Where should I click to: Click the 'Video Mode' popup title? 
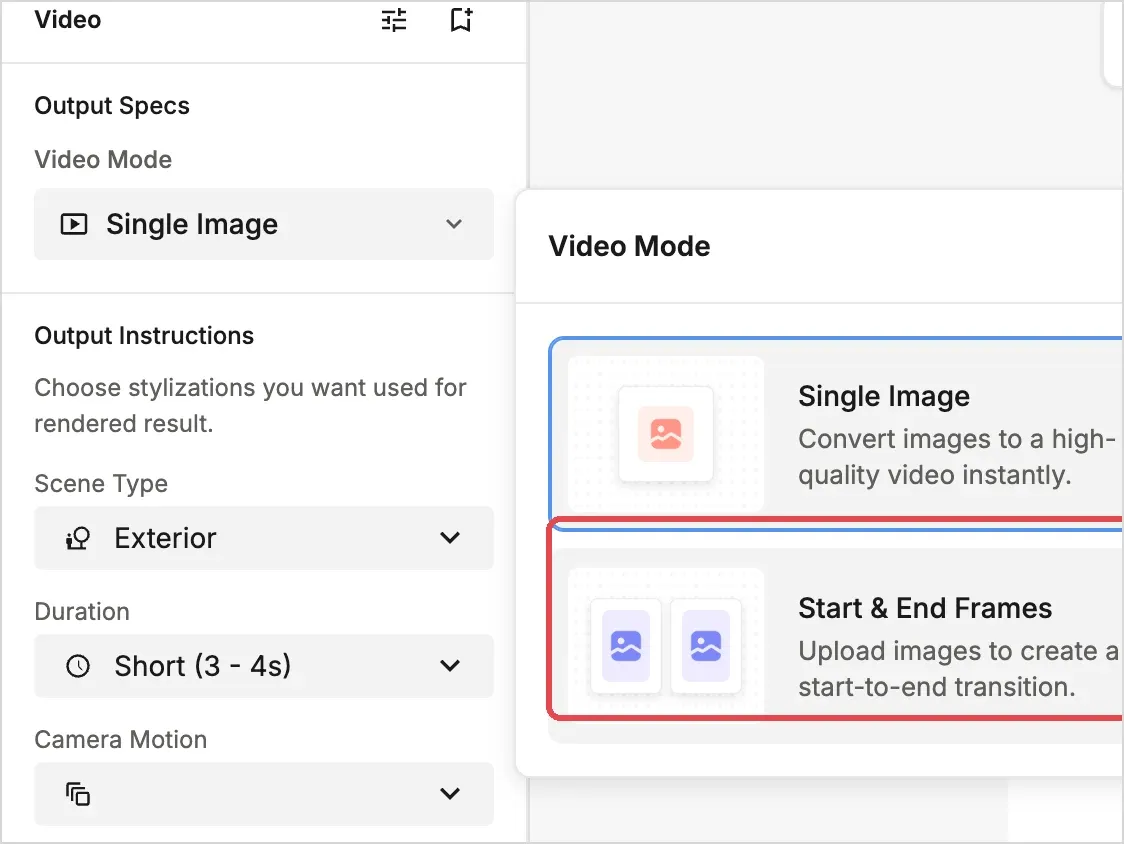click(629, 246)
